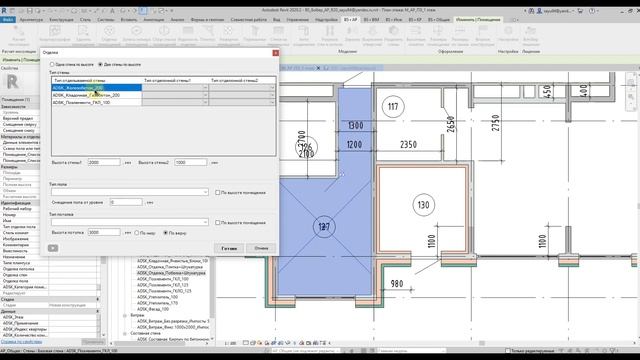Click room tag 117 on the floor plan

pyautogui.click(x=393, y=107)
